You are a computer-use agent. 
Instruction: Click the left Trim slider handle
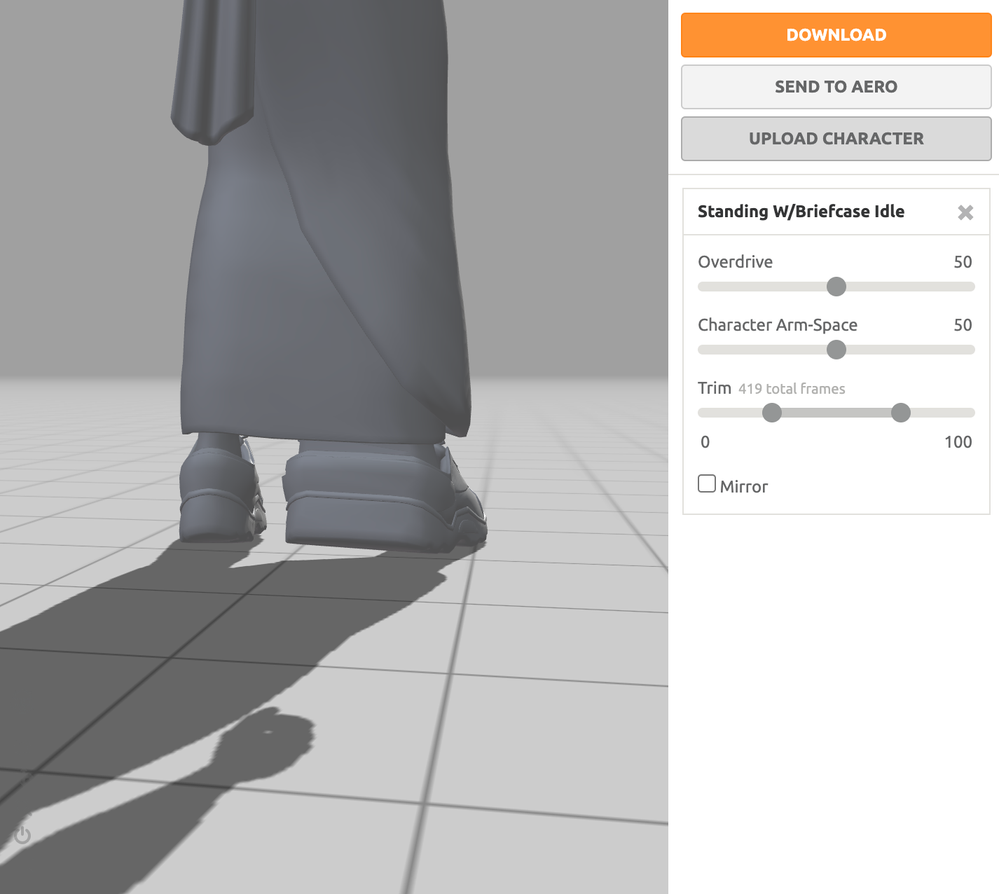(x=772, y=413)
